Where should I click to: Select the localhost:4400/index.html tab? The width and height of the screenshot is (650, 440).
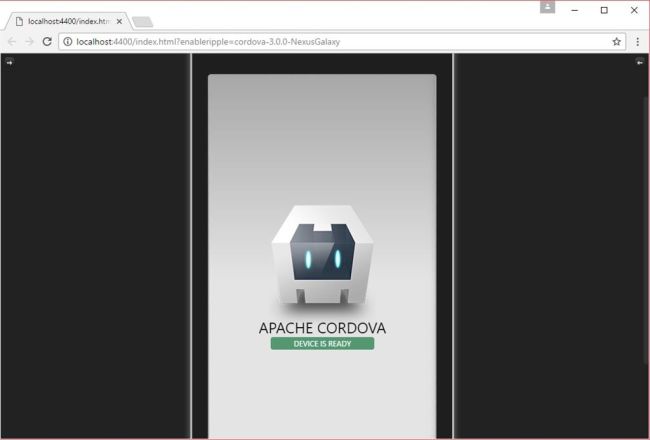coord(68,21)
